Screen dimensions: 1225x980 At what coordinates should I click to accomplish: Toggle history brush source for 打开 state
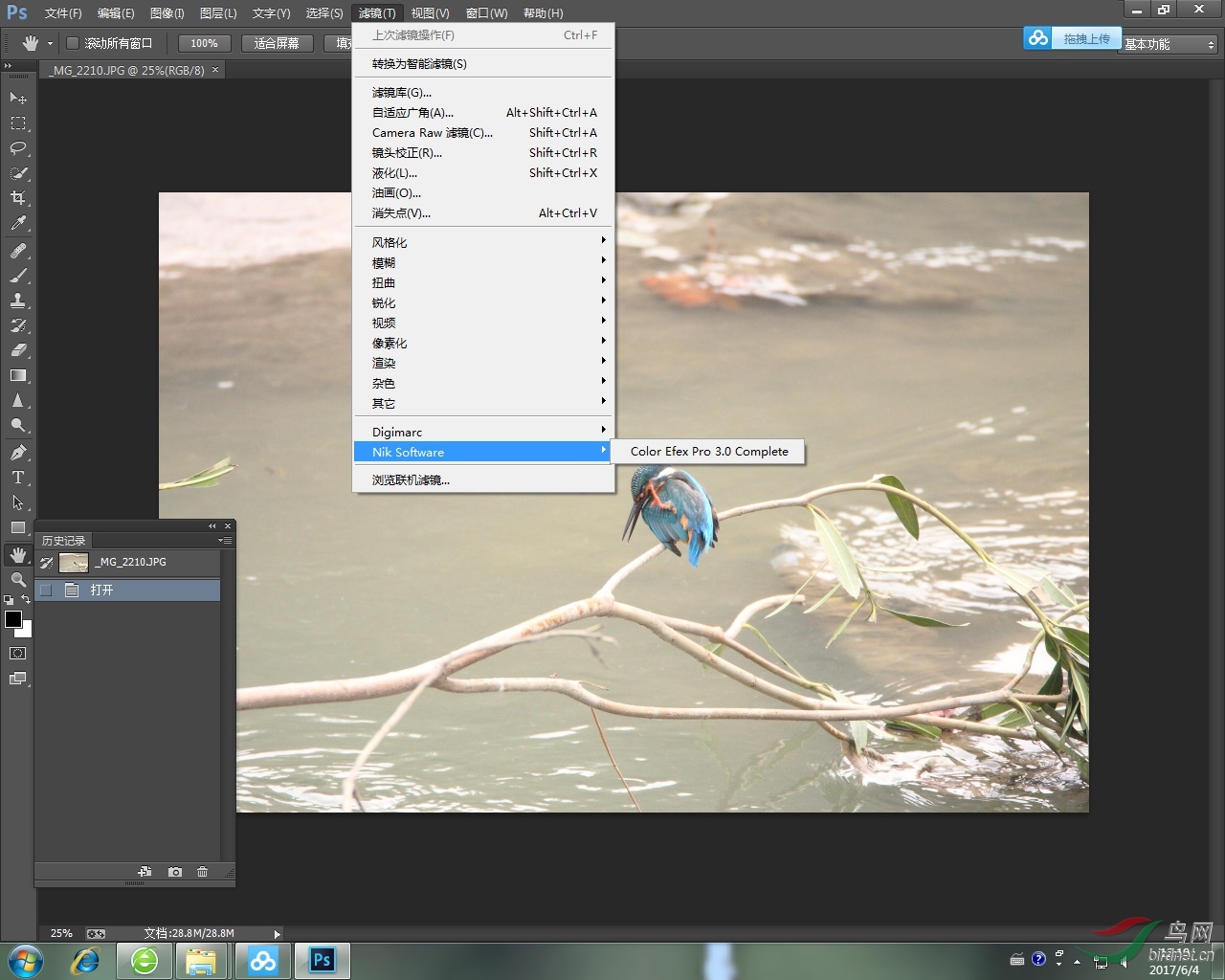click(46, 590)
